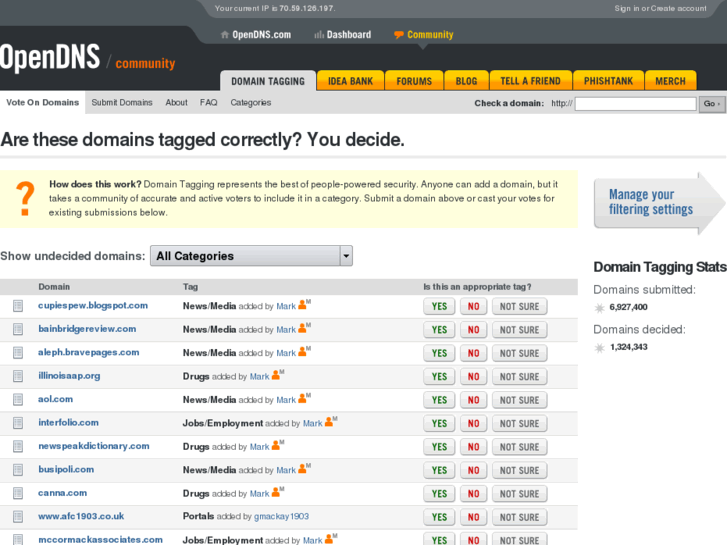Vote YES for cupiespew.blogspot.com
The image size is (727, 545).
[439, 307]
